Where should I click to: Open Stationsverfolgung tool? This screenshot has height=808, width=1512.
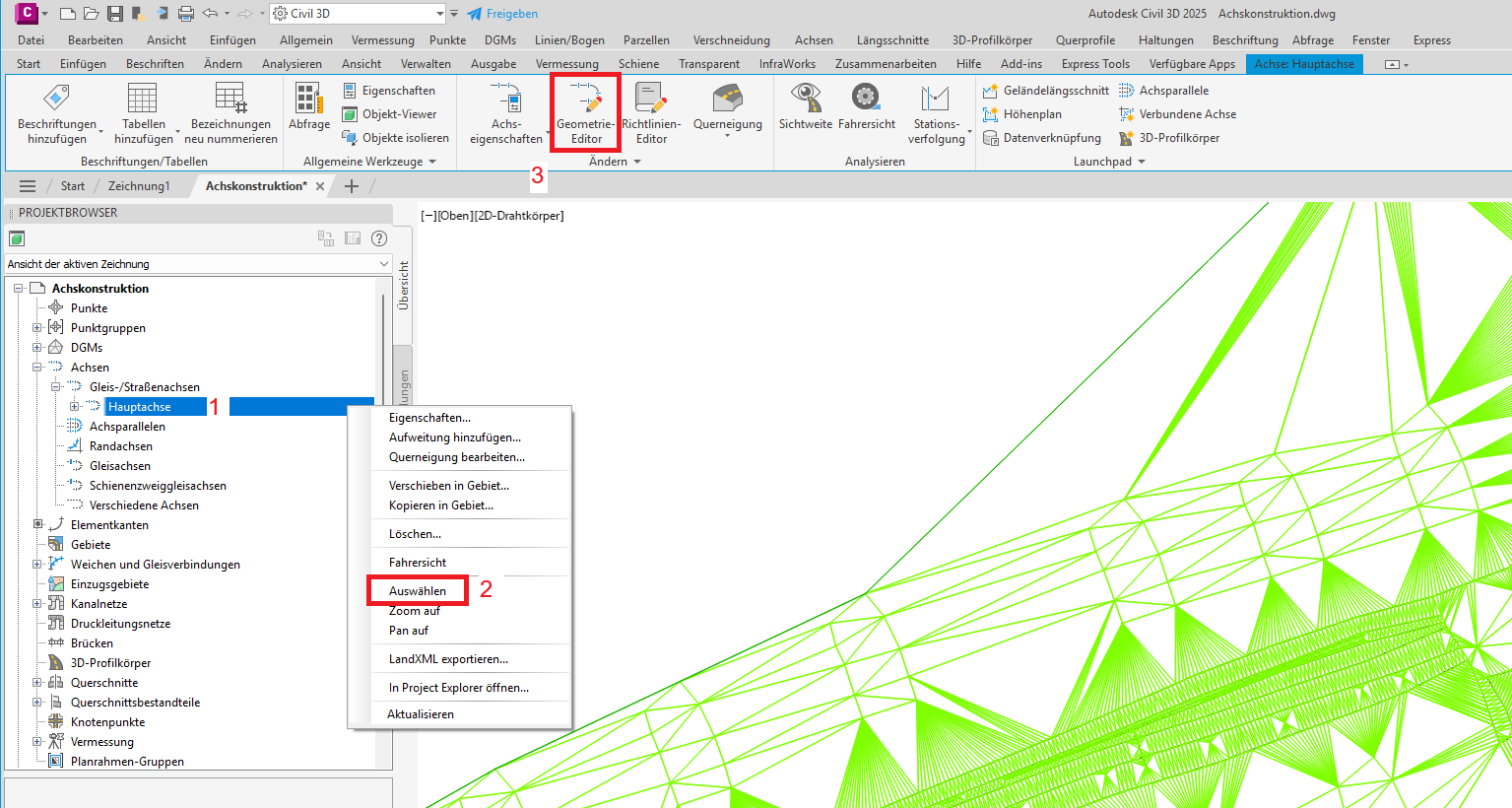tap(936, 112)
